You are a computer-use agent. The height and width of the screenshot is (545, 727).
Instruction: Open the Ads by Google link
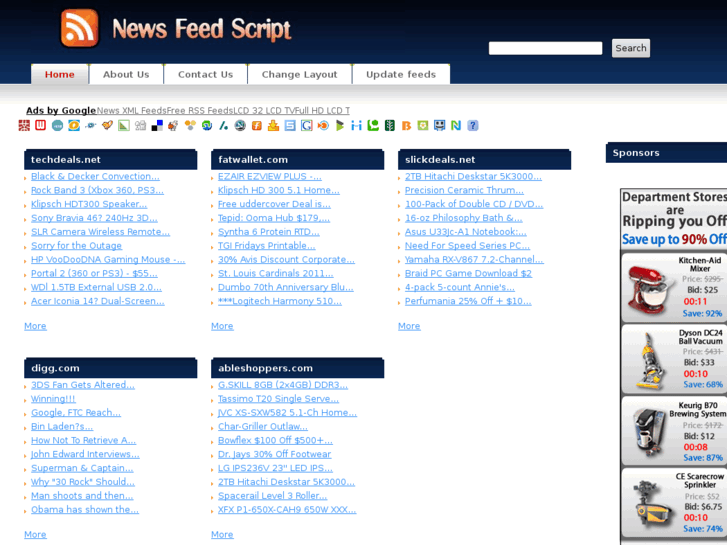(x=61, y=110)
